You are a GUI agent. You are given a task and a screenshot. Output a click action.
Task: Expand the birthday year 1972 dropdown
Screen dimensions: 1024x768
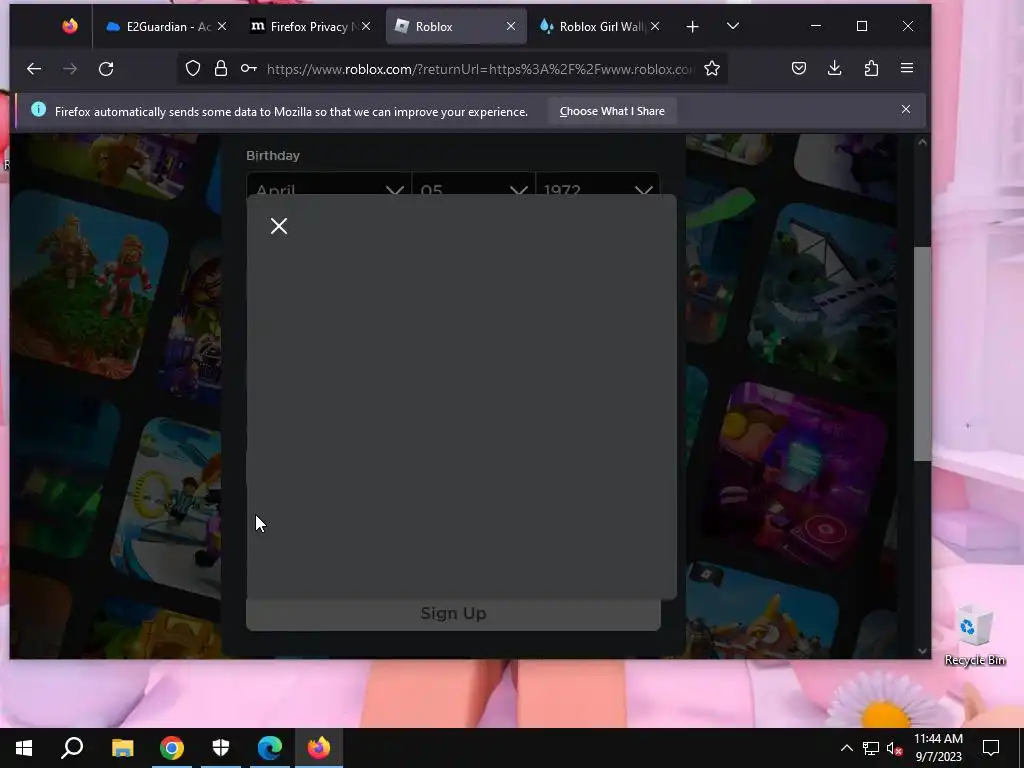click(598, 184)
